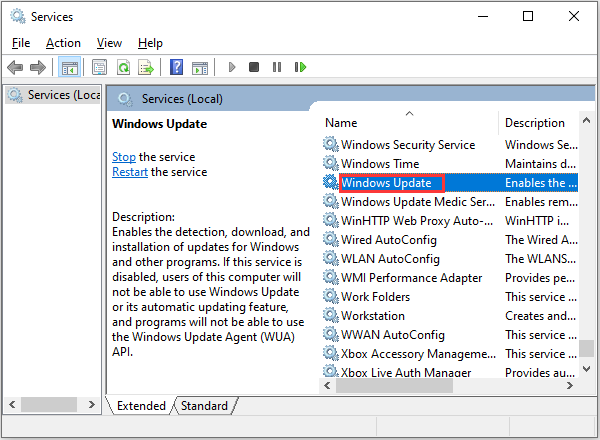Click console tree horizontal scroll right arrow

click(91, 404)
